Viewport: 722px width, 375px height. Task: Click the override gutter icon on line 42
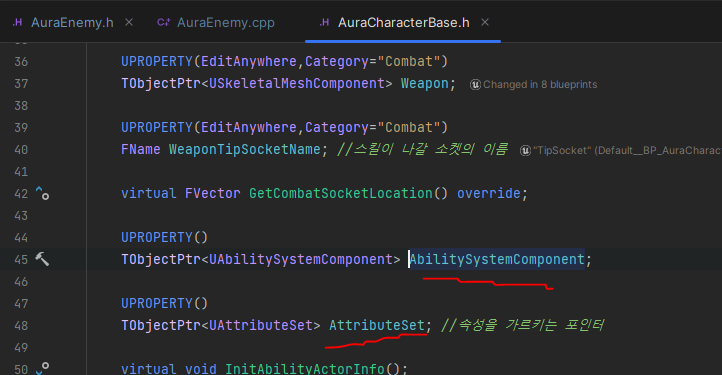42,193
